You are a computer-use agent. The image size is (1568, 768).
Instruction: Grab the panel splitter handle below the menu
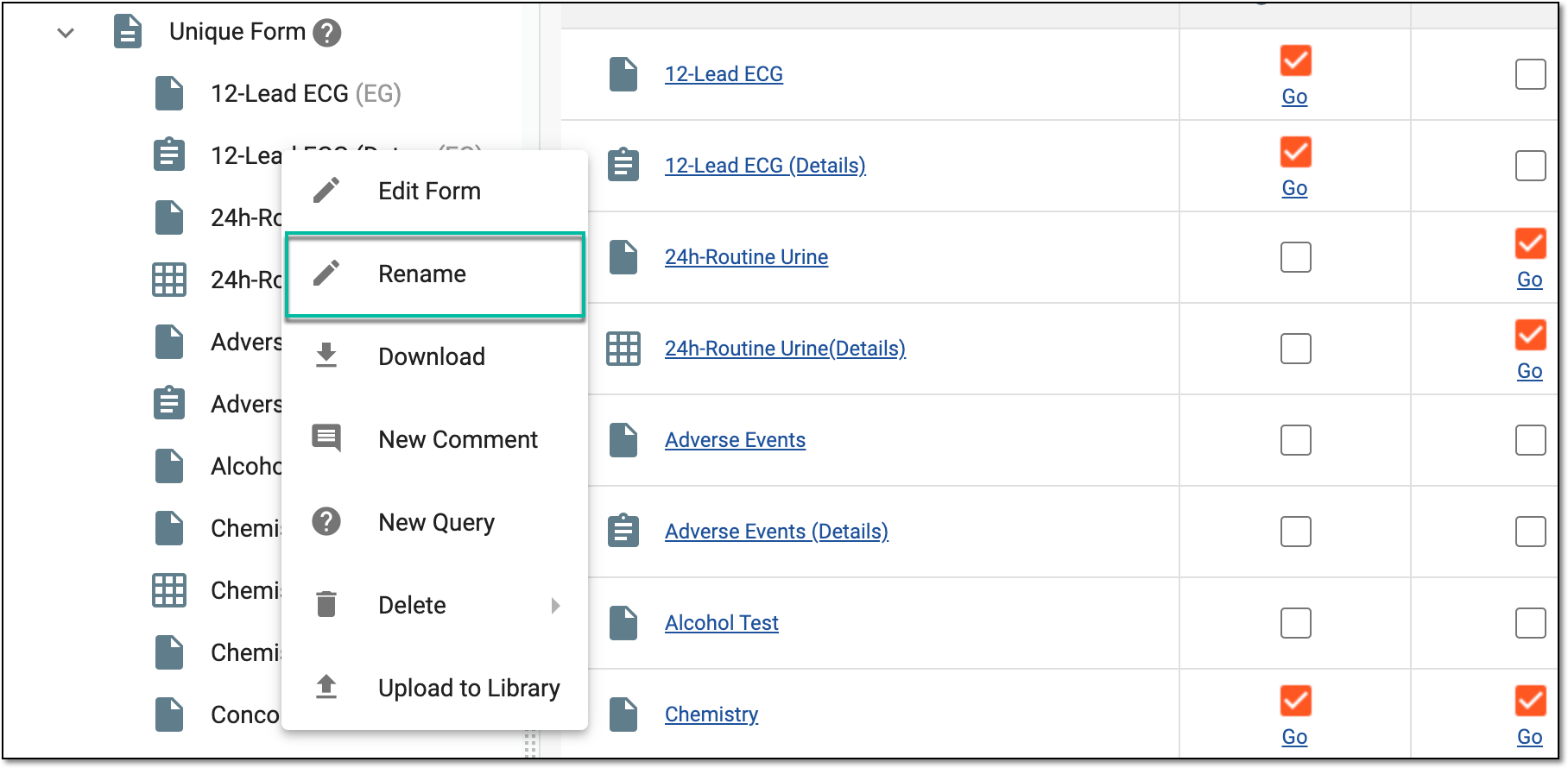pyautogui.click(x=530, y=745)
